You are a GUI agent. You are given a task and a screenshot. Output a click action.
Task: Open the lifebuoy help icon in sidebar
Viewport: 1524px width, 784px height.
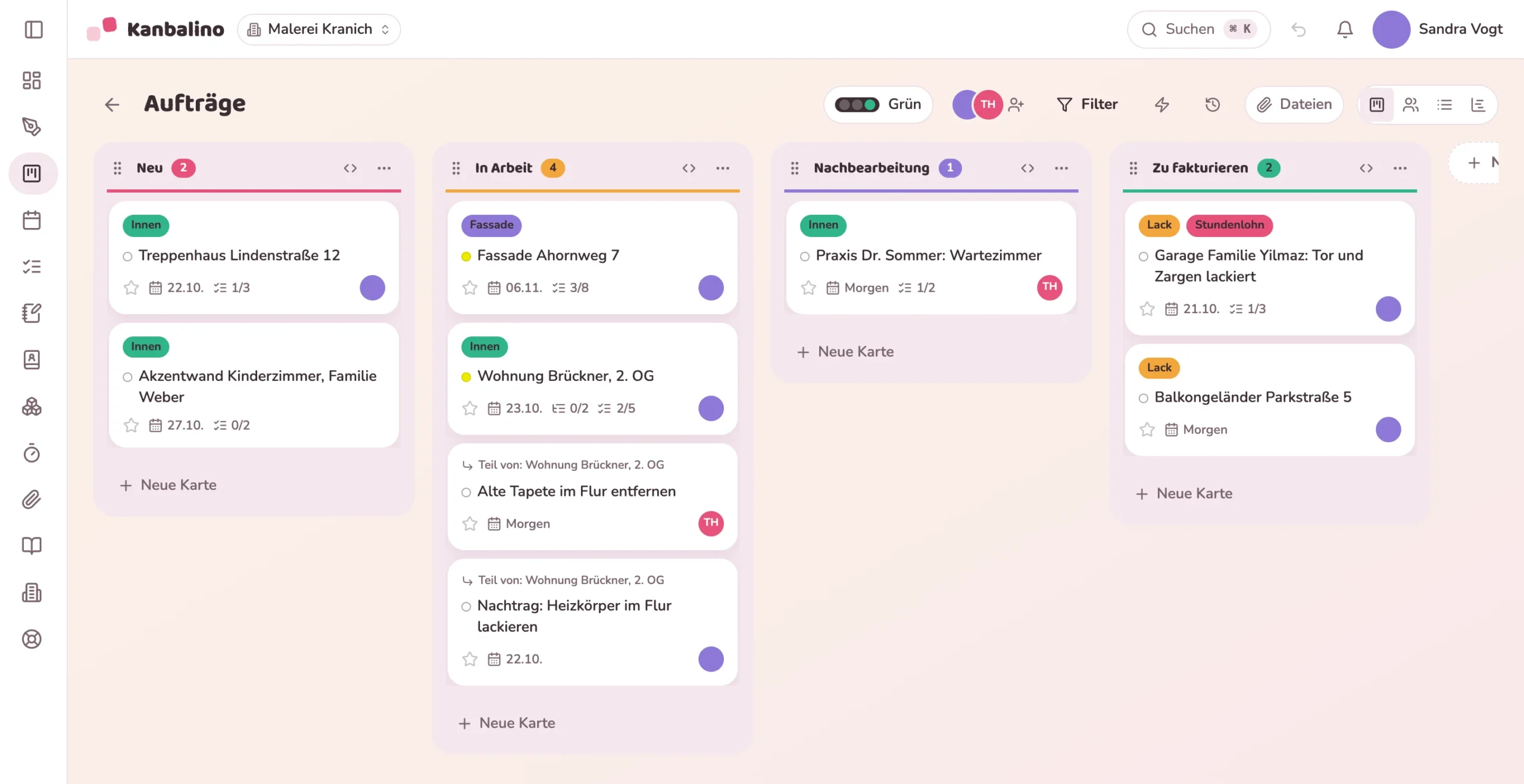(x=32, y=639)
